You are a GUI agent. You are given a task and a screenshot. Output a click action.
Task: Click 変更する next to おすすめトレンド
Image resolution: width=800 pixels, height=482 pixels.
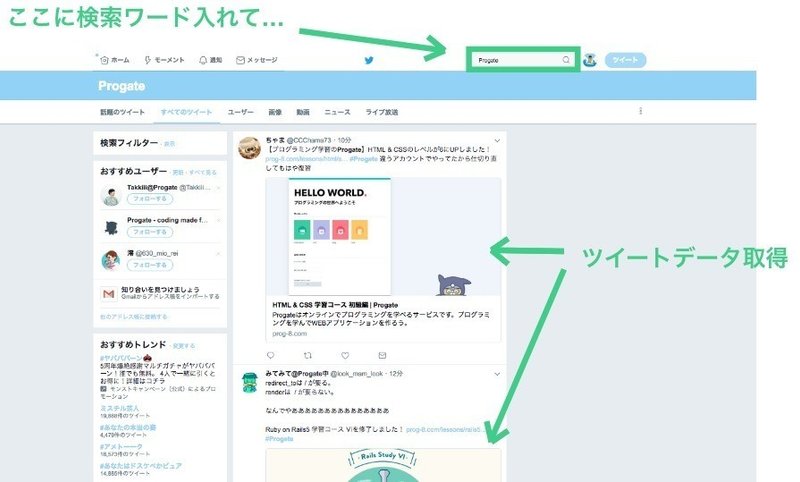pyautogui.click(x=184, y=346)
